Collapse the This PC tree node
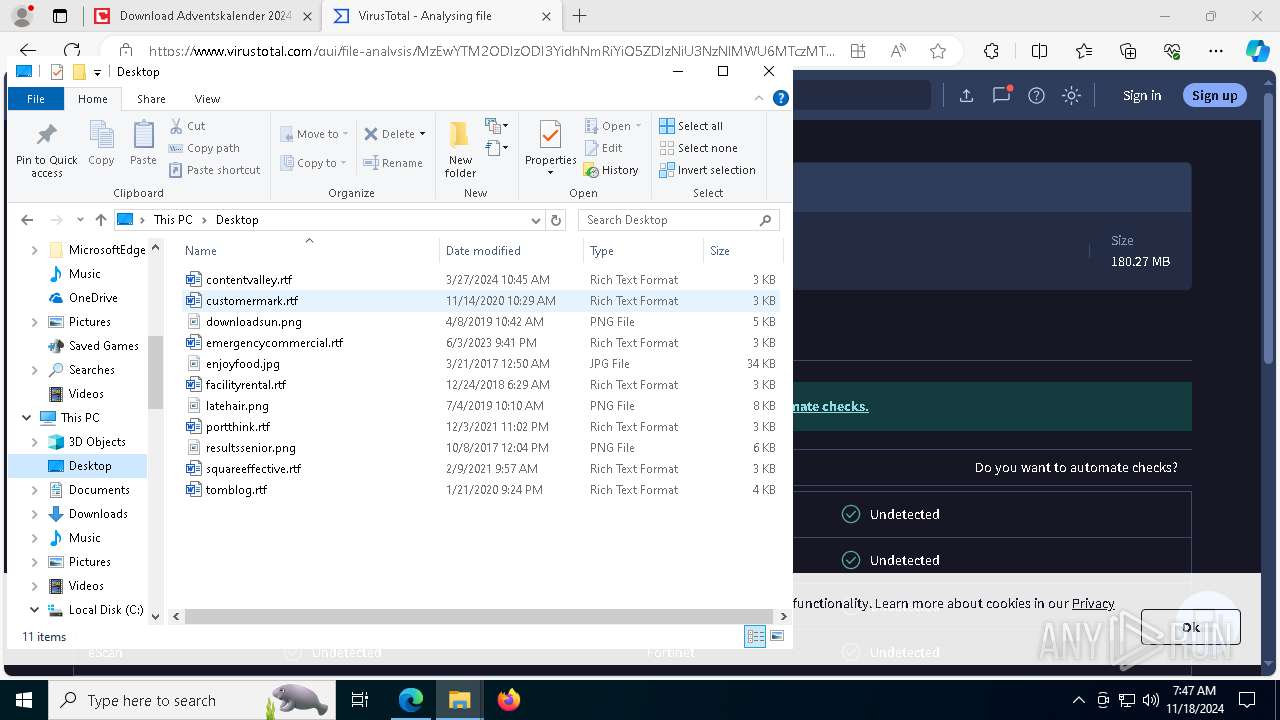Screen dimensions: 1280x720 pos(26,418)
